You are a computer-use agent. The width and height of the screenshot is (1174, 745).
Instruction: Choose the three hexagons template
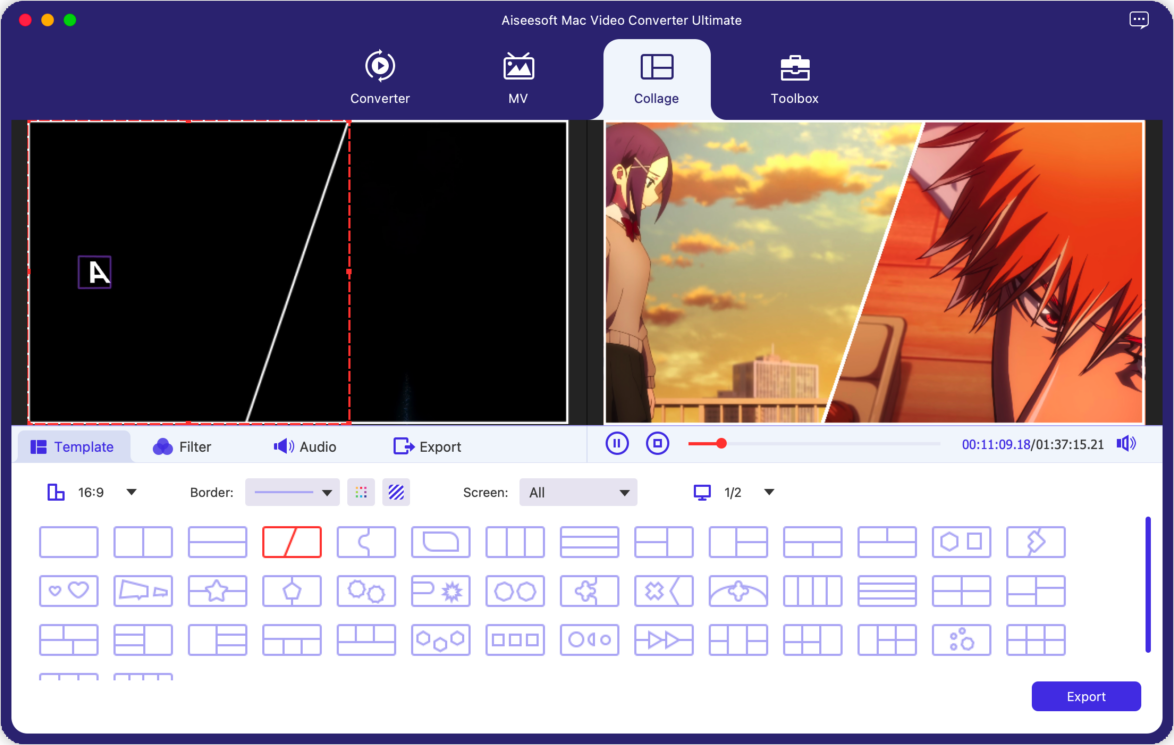pyautogui.click(x=440, y=640)
